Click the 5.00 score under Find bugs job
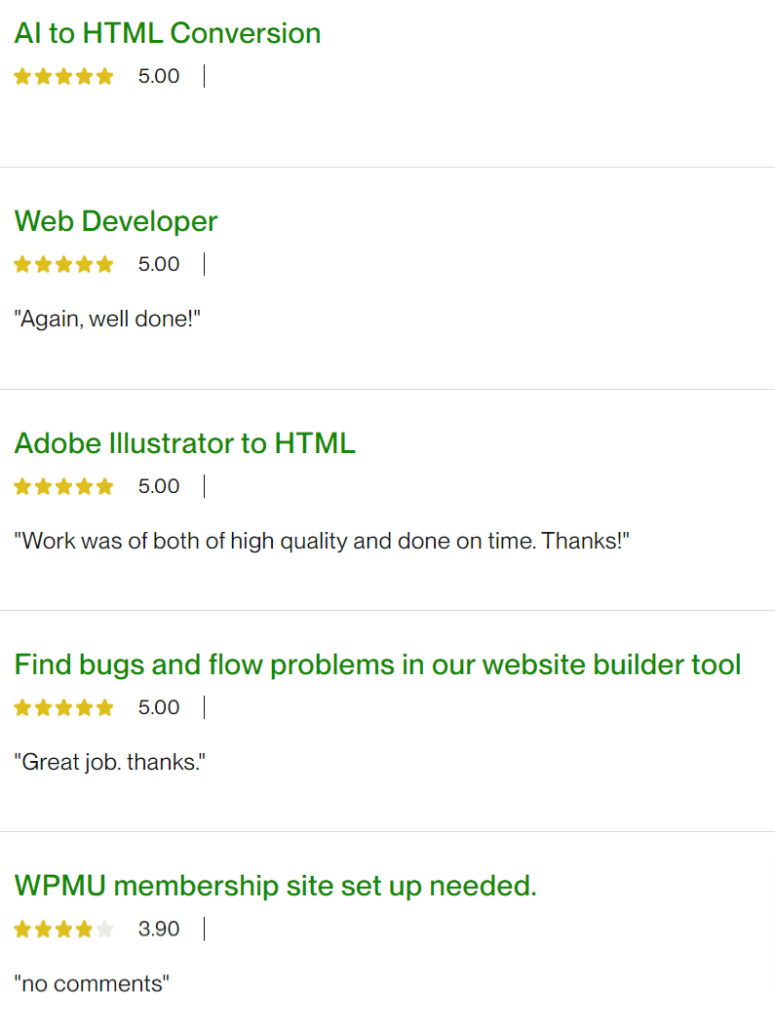 coord(159,707)
